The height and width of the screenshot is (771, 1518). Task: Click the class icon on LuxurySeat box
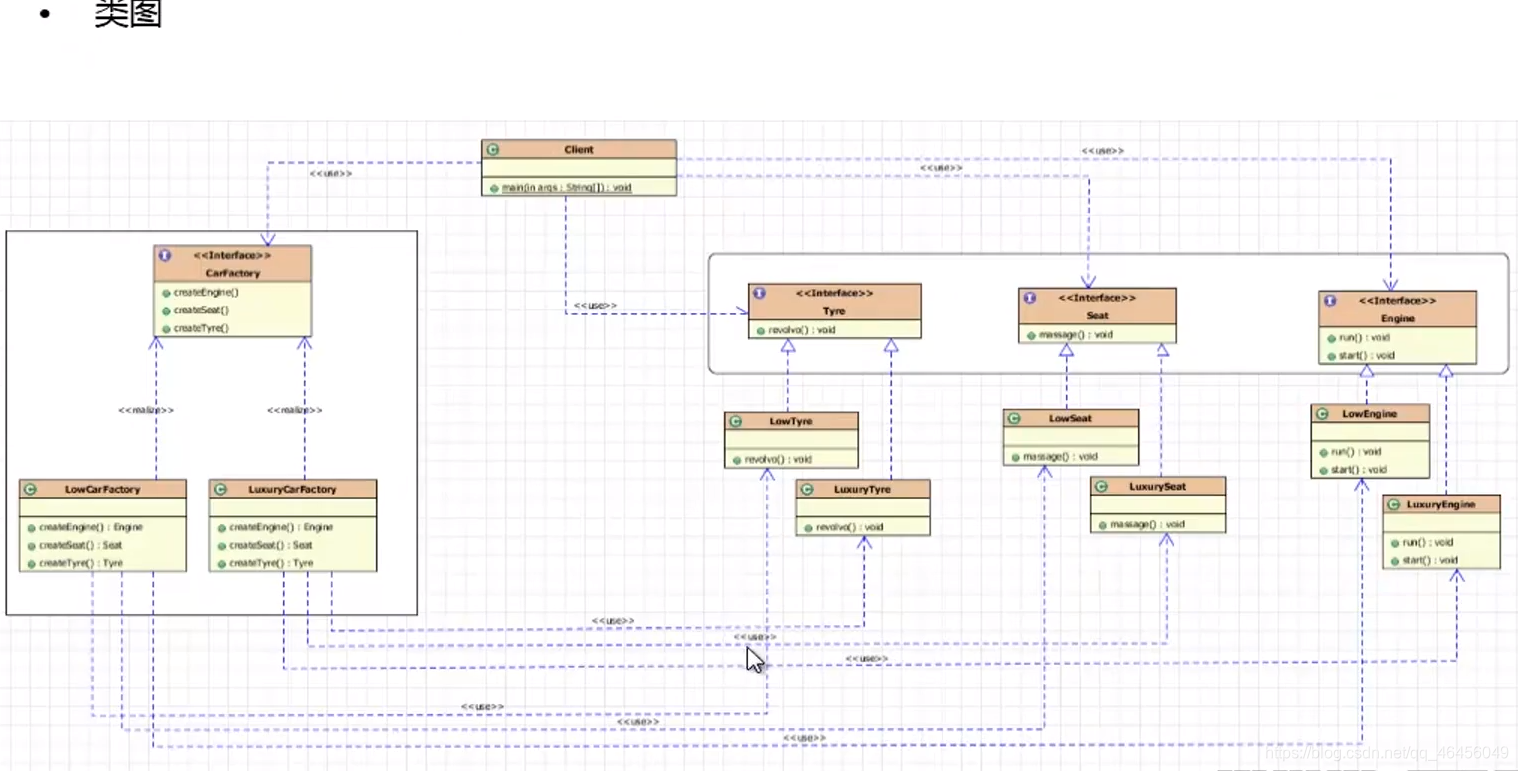(x=1102, y=487)
